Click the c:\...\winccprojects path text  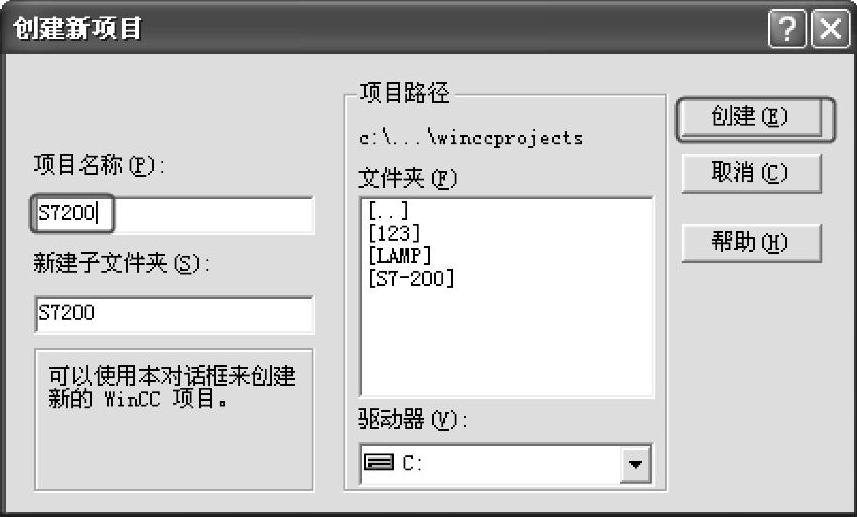click(470, 138)
